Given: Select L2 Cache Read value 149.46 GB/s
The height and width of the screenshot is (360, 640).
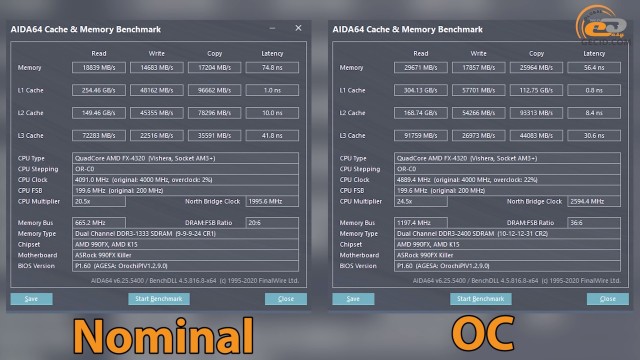Looking at the screenshot, I should point(99,113).
